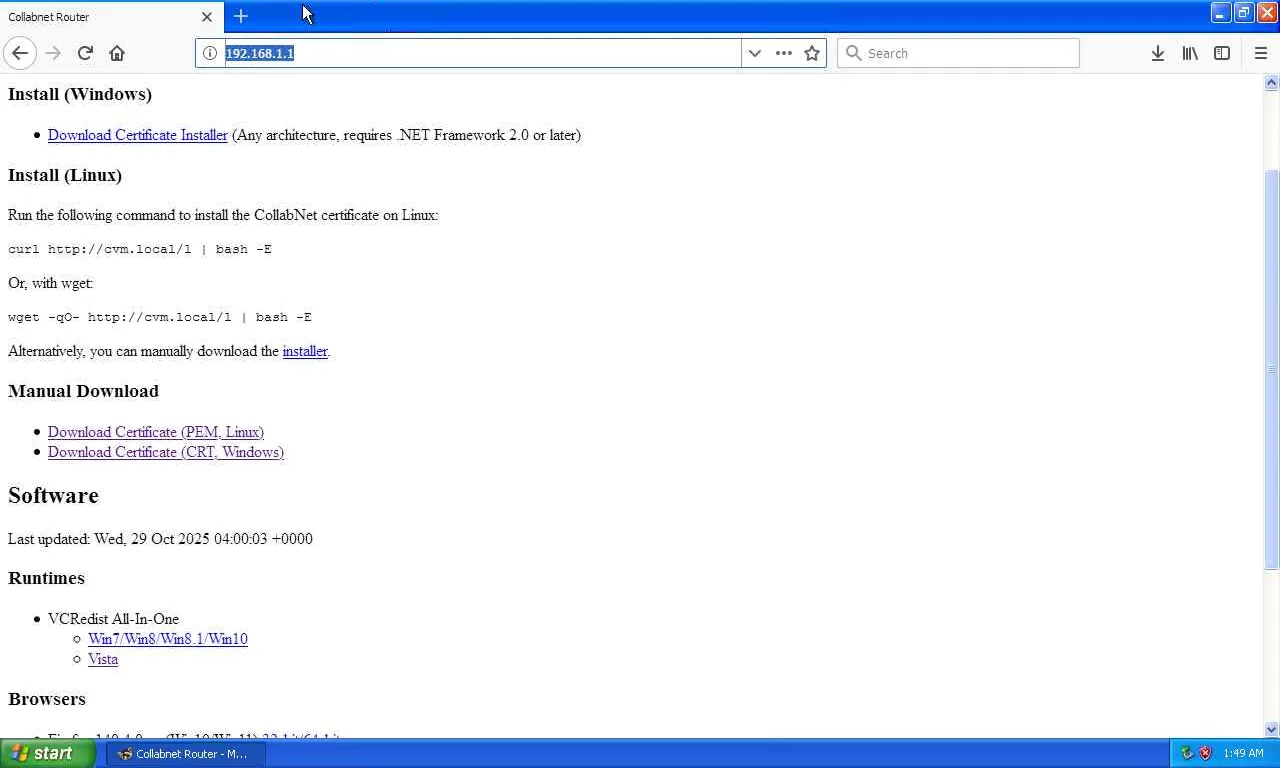Click the taskbar clock showing 1:49 AM
Screen dimensions: 1280x768
(x=1243, y=753)
